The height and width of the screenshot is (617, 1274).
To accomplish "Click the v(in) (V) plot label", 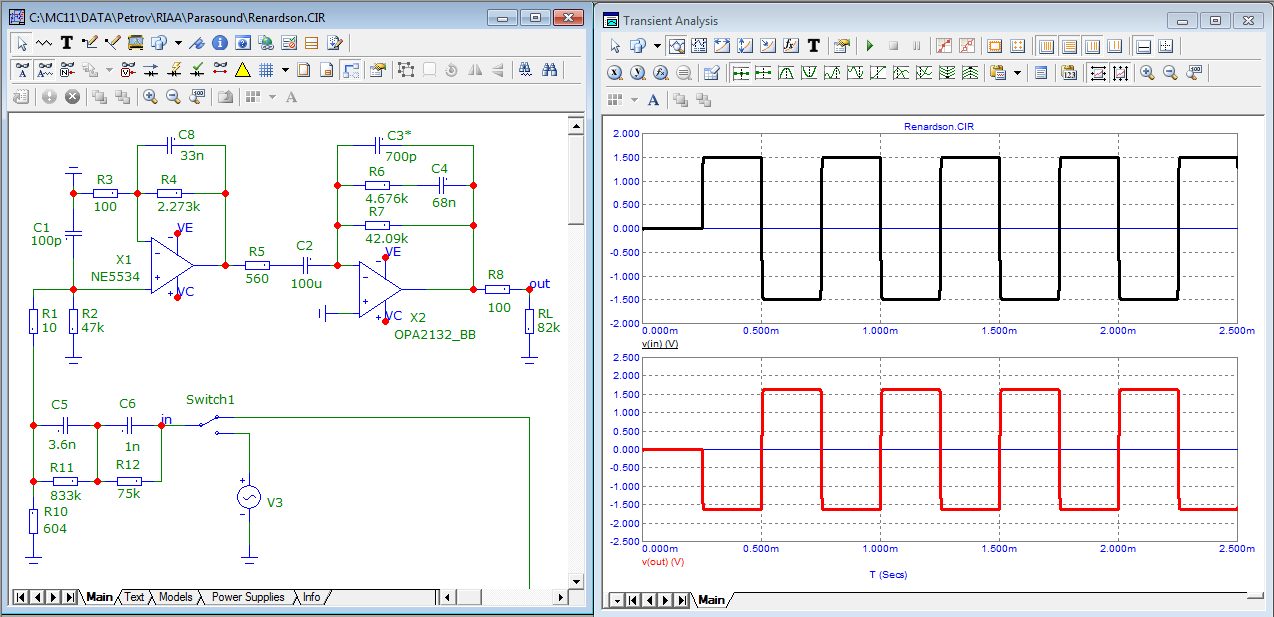I will point(660,343).
